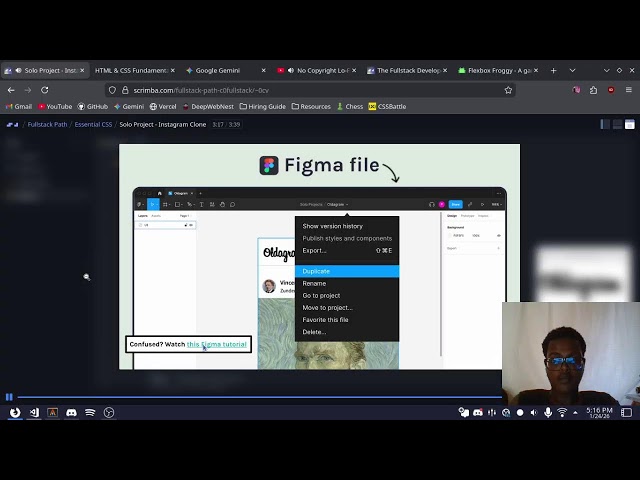Open the tracking protection shield icon
Image resolution: width=640 pixels, height=480 pixels.
tap(112, 90)
